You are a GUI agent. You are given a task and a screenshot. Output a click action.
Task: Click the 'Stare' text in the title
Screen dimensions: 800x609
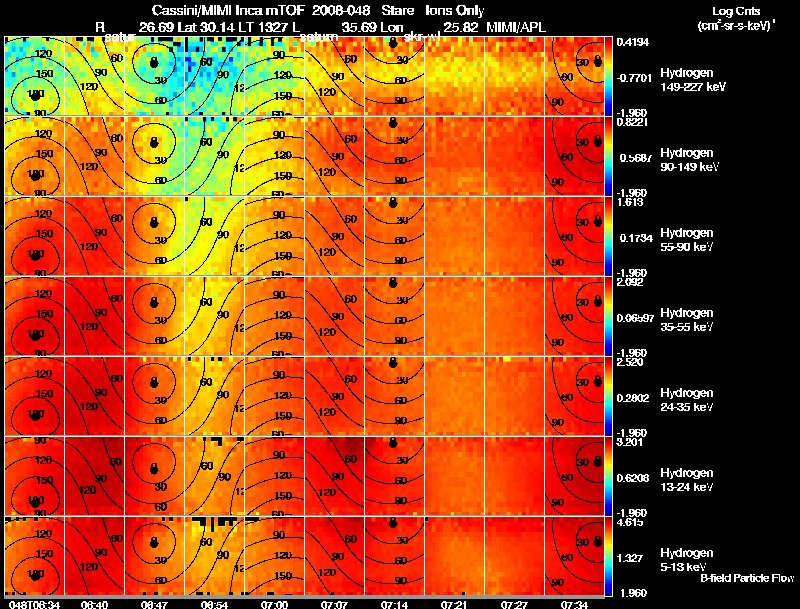(x=397, y=11)
